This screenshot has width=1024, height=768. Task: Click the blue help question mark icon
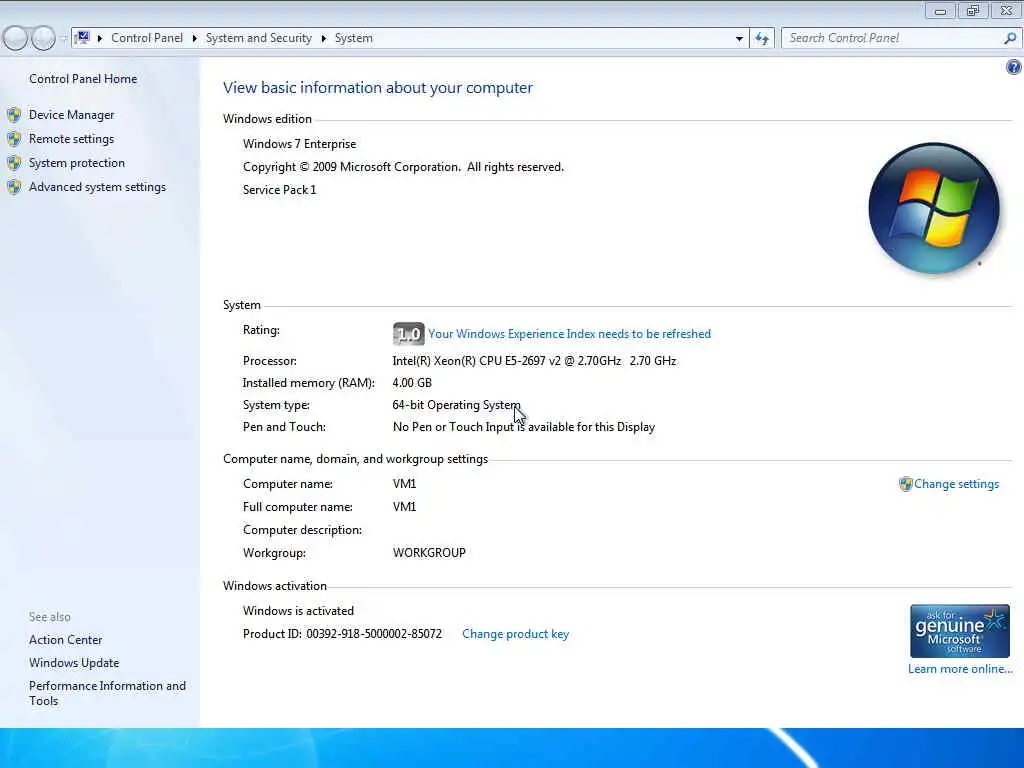[x=1014, y=67]
